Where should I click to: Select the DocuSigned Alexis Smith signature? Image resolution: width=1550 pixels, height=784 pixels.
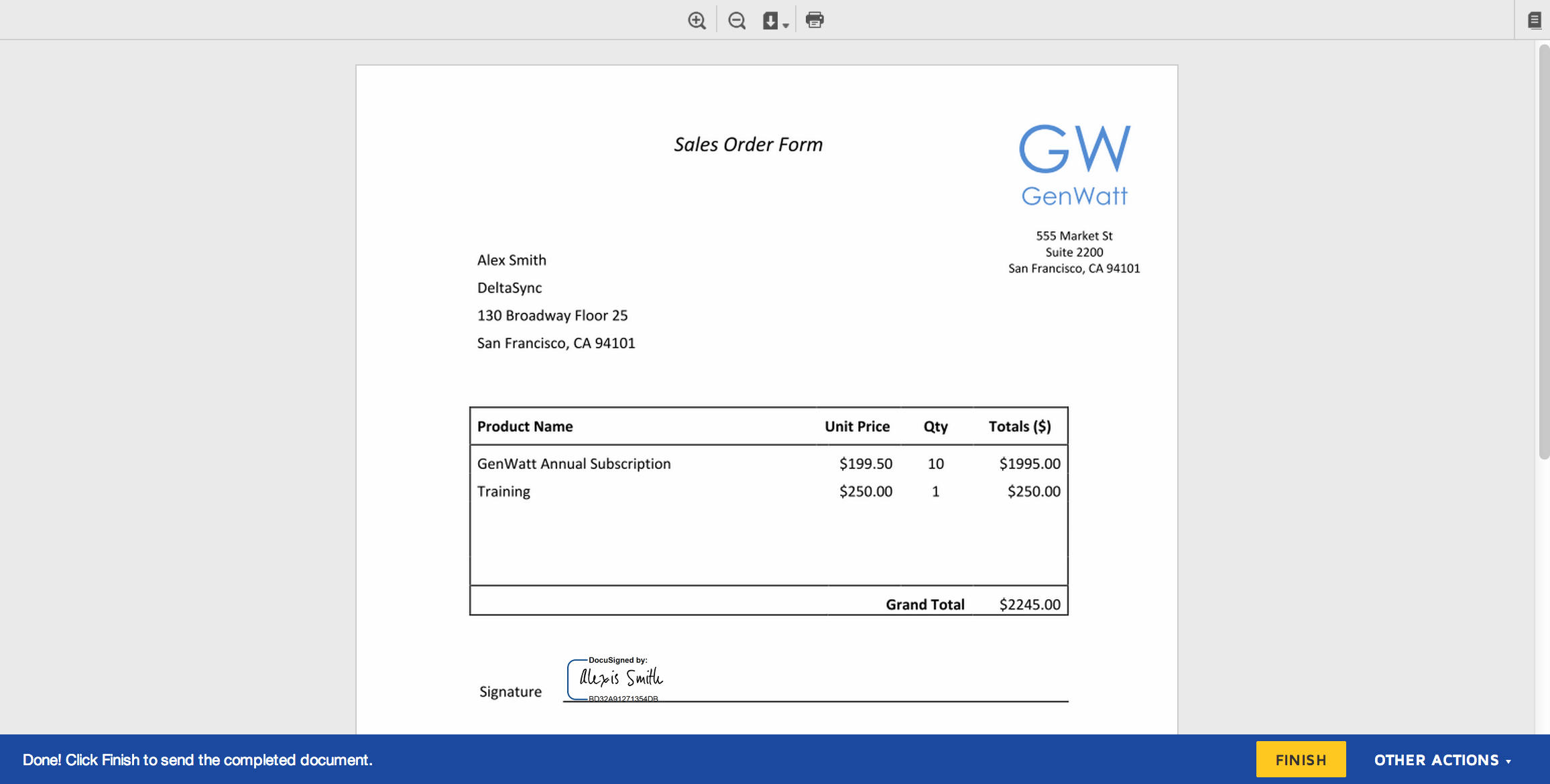point(621,679)
